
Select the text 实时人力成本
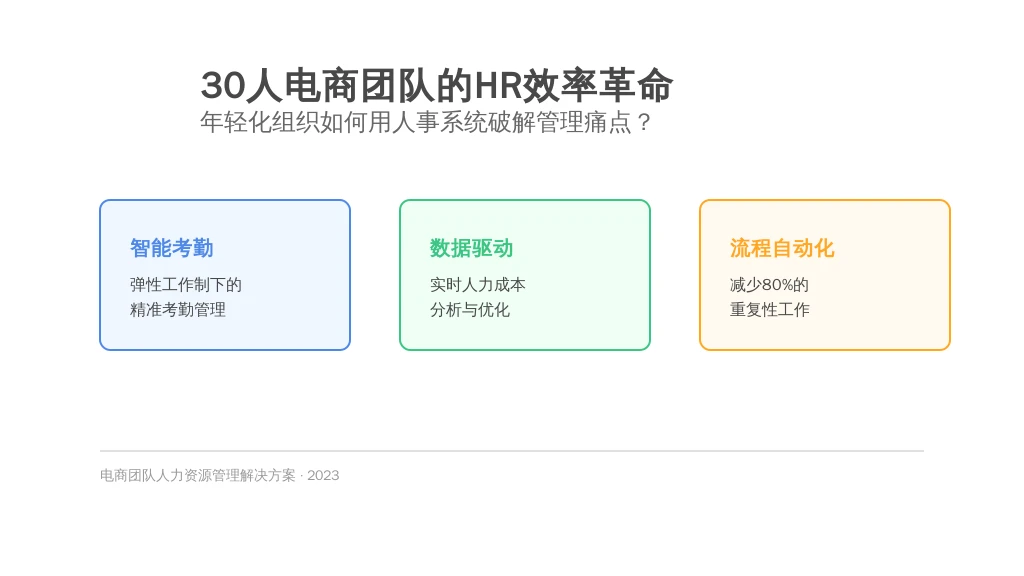477,285
